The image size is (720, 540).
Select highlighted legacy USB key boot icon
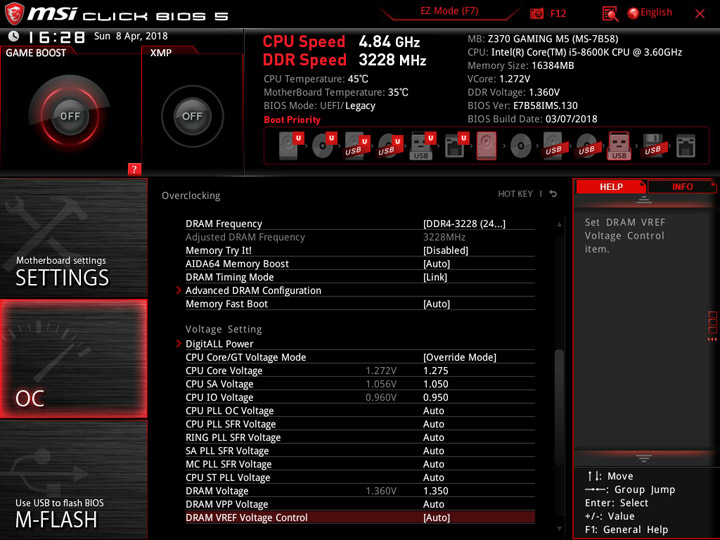(x=619, y=146)
